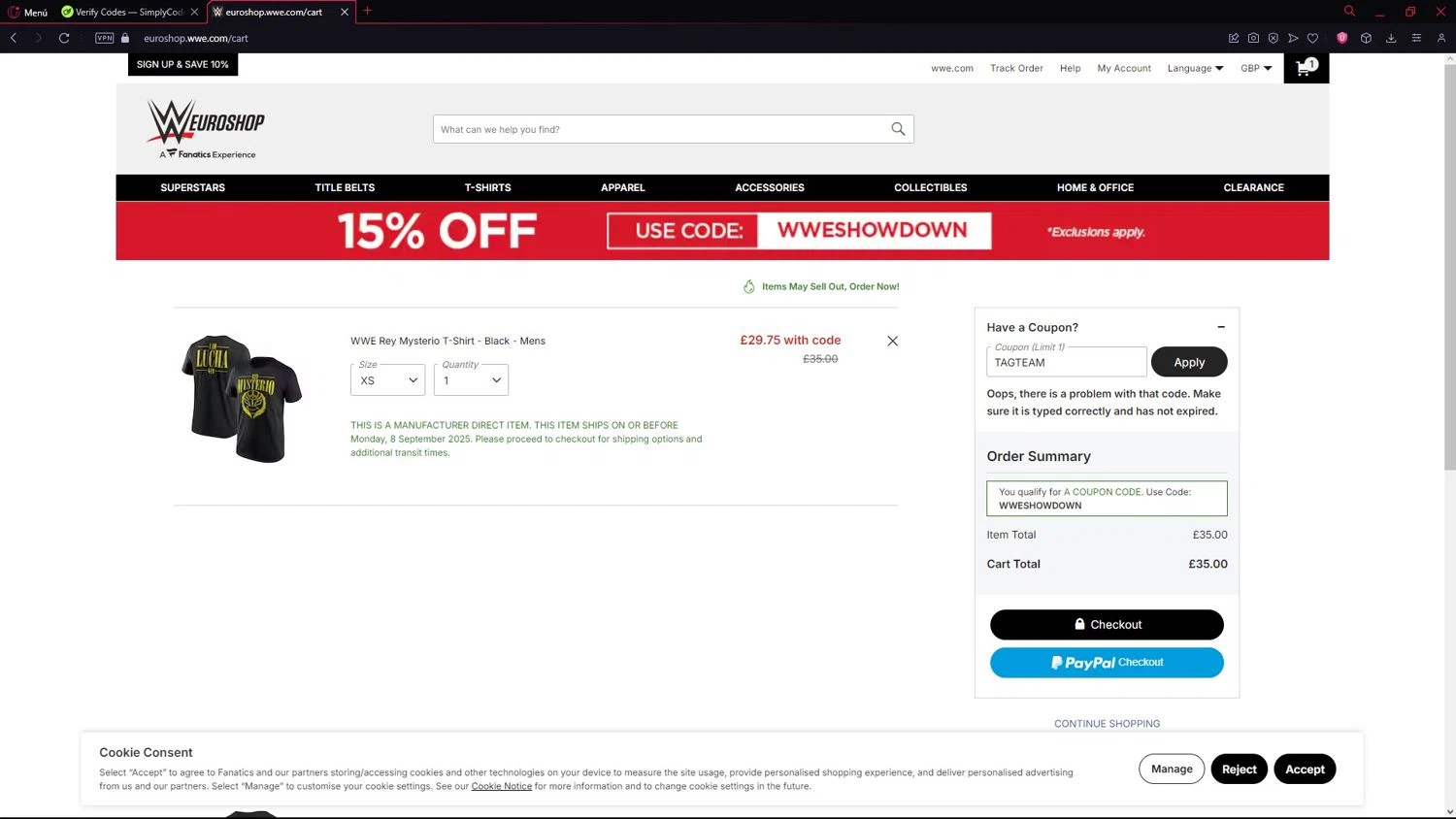The image size is (1456, 819).
Task: Open the browser profile account icon
Action: [1441, 38]
